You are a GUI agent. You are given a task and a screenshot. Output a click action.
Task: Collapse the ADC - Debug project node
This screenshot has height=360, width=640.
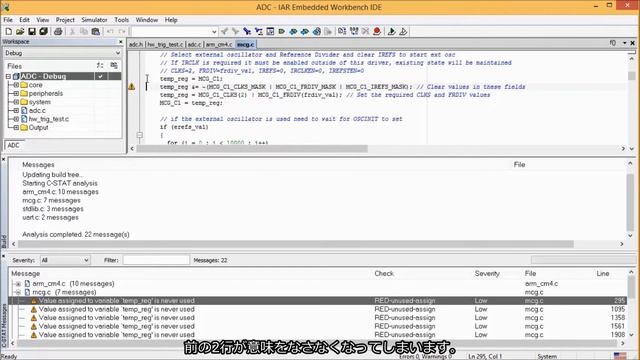click(x=8, y=76)
